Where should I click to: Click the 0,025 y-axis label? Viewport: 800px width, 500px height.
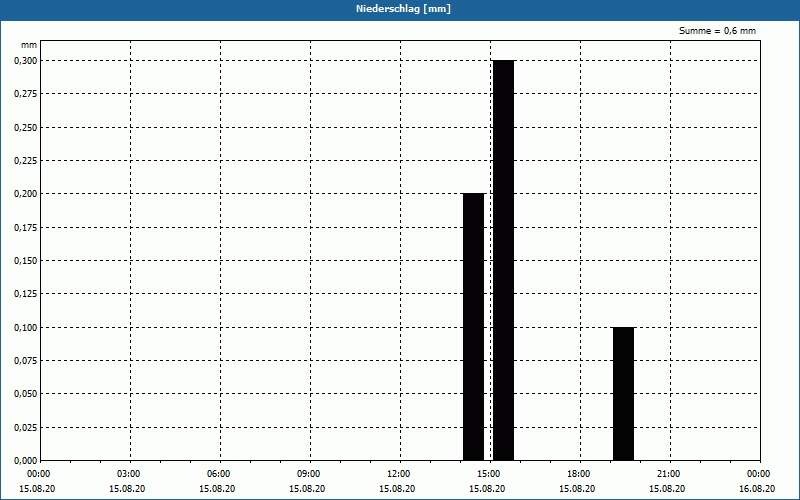(26, 428)
